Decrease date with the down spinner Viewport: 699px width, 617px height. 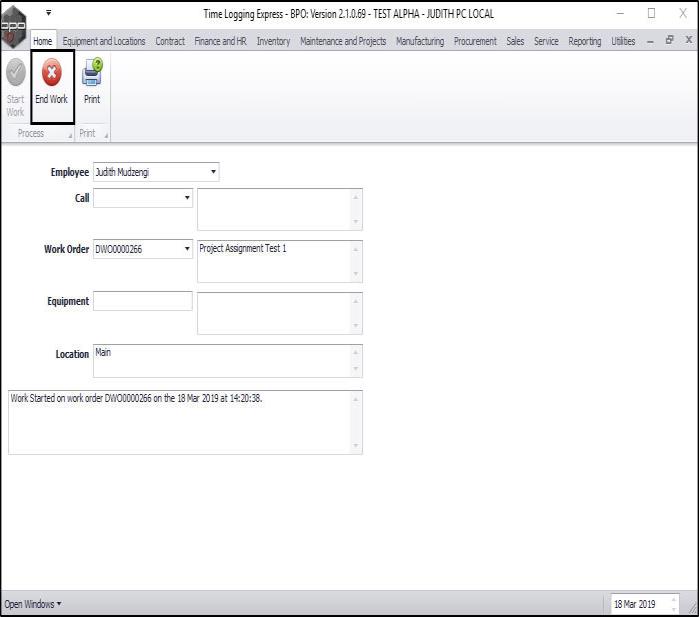coord(674,609)
